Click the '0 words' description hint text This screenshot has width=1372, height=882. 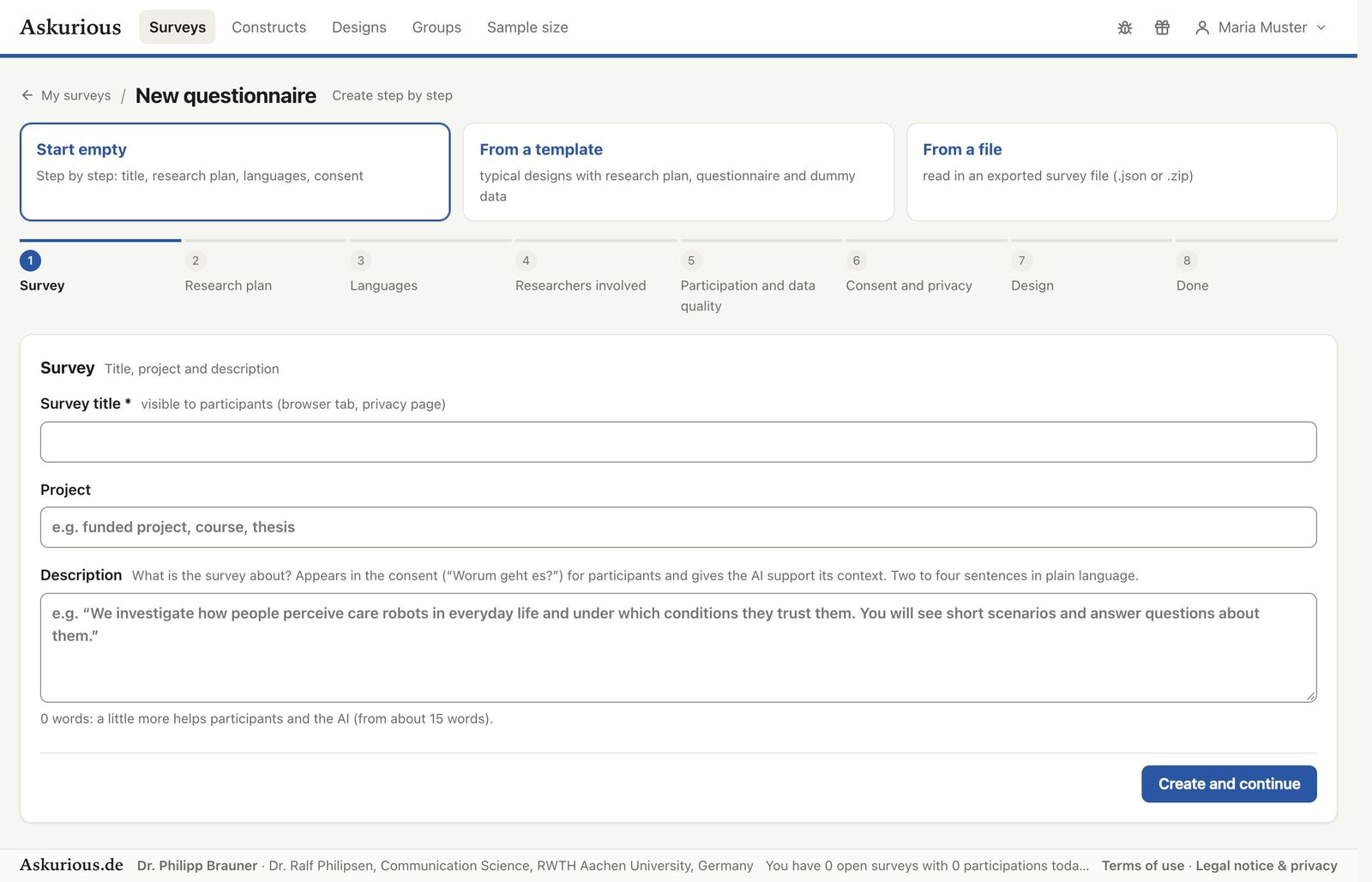click(267, 718)
